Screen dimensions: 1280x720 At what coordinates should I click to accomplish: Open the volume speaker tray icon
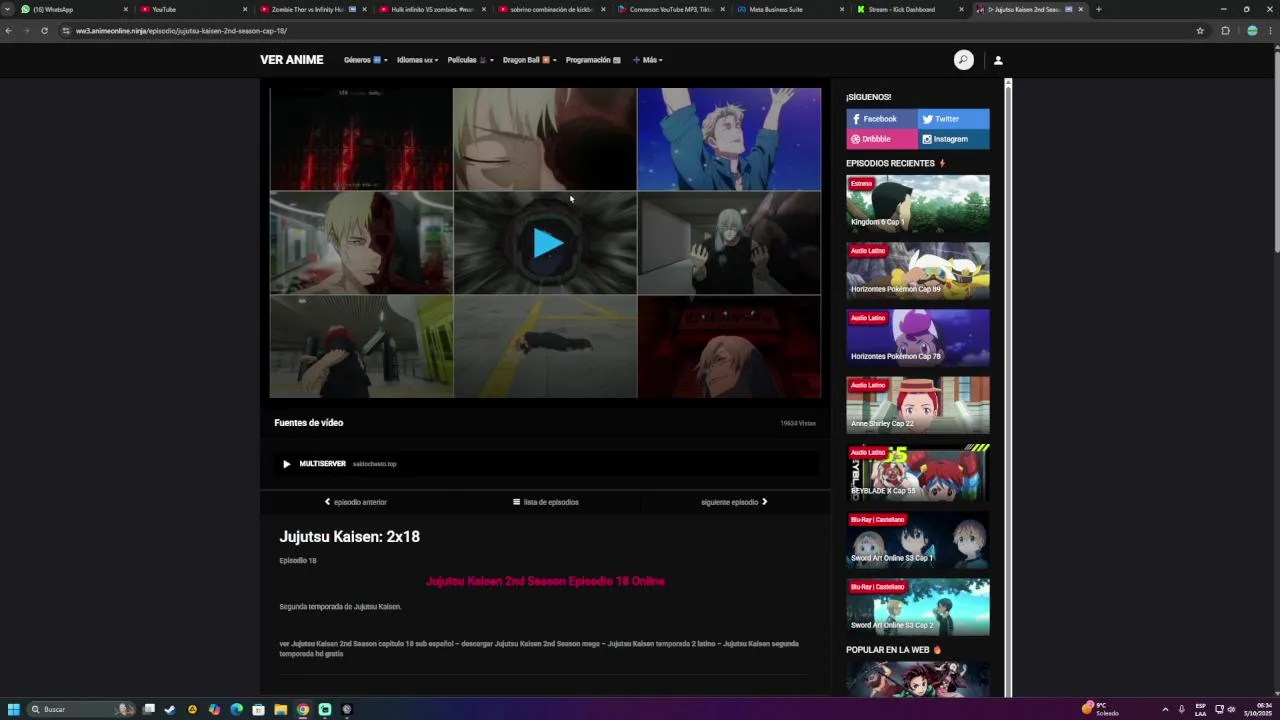coord(1231,709)
